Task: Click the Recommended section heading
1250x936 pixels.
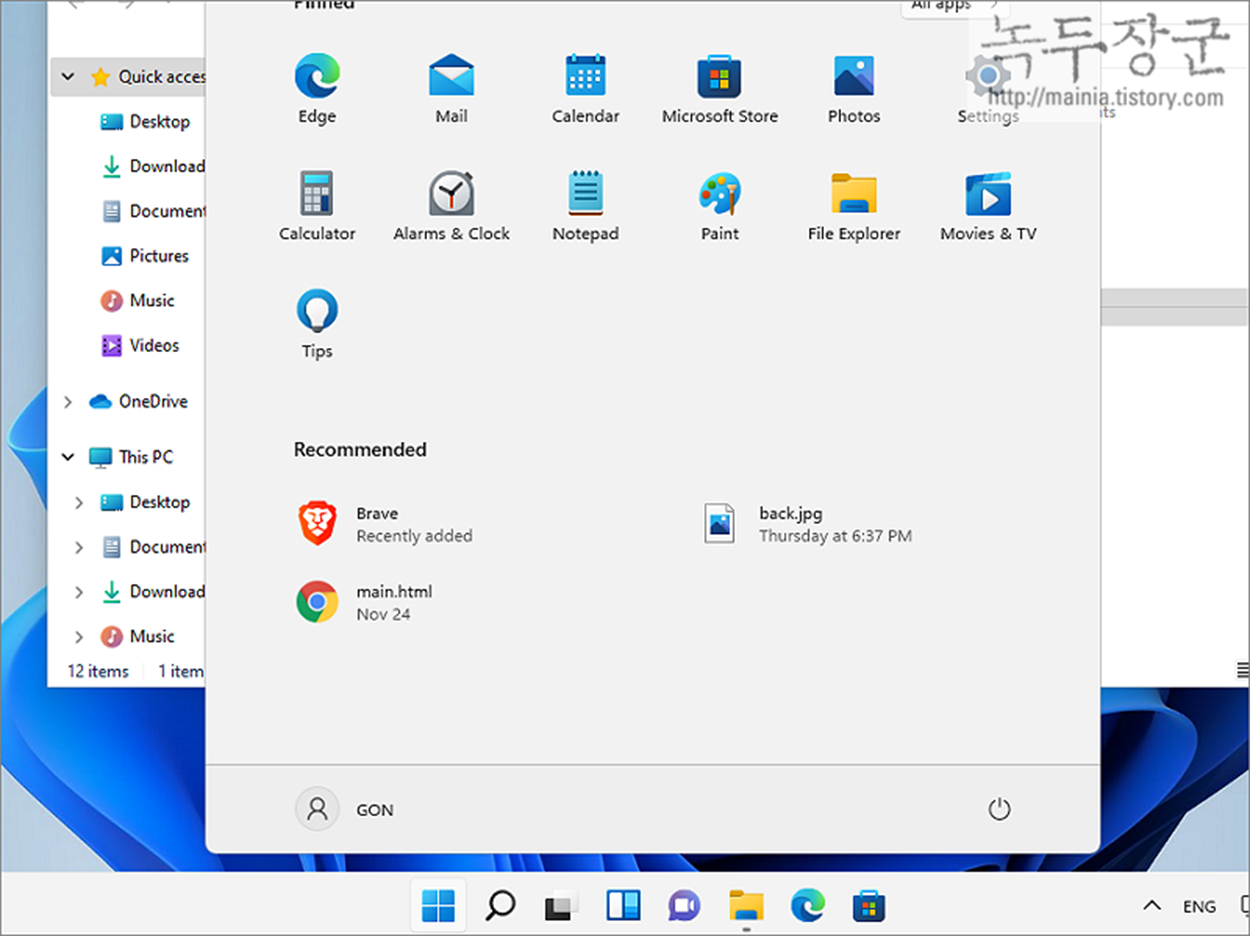Action: [360, 450]
